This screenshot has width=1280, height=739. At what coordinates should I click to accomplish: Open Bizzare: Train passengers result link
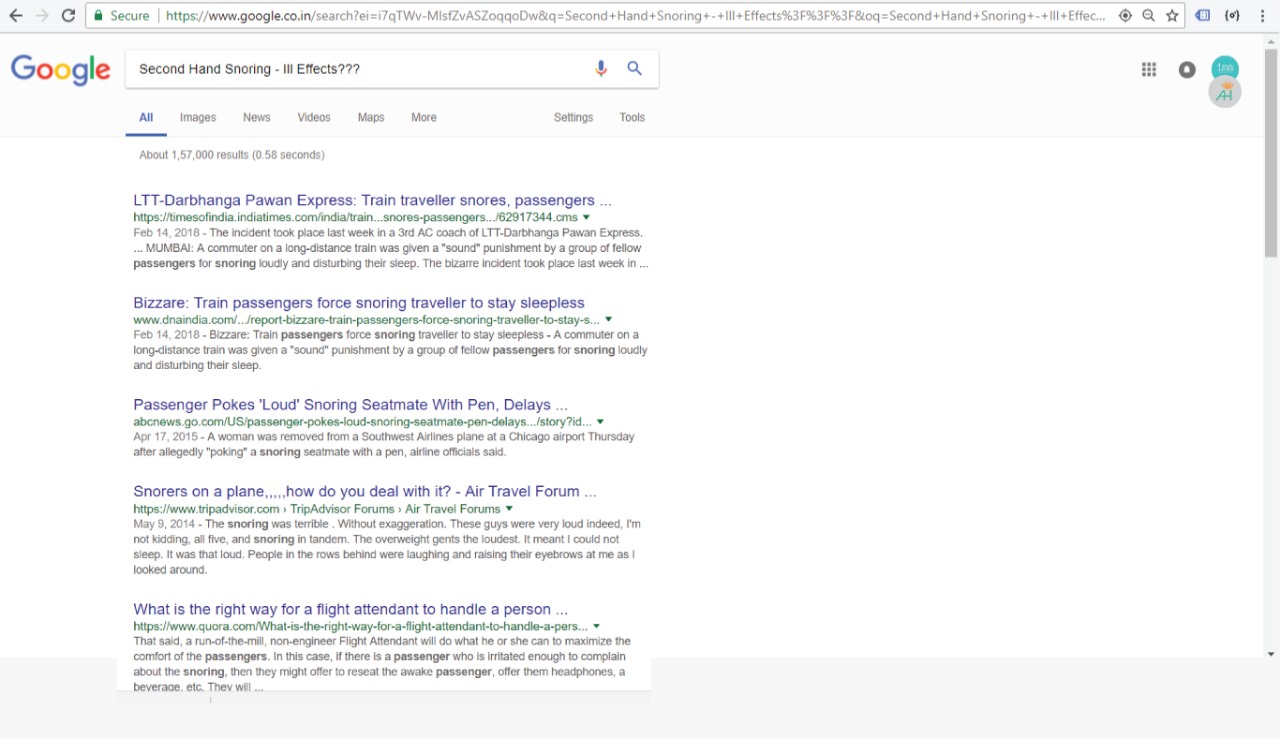[359, 302]
